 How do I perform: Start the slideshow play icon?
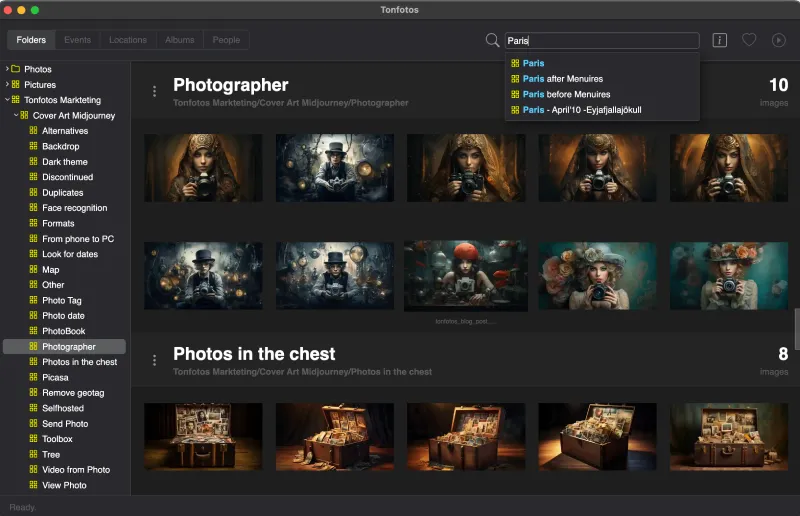pos(779,40)
